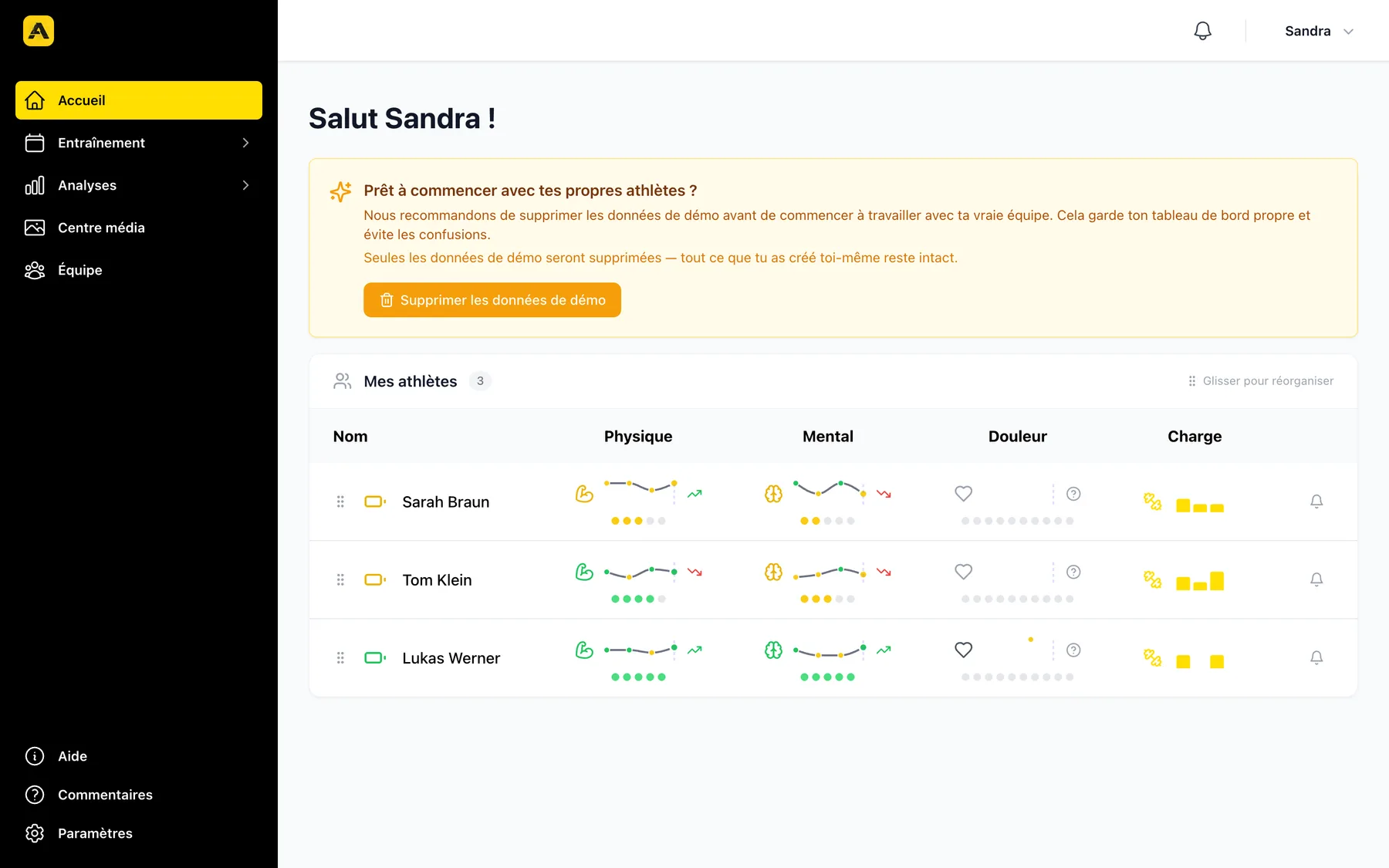
Task: Click Tom Klein's mental brain icon
Action: click(x=773, y=572)
